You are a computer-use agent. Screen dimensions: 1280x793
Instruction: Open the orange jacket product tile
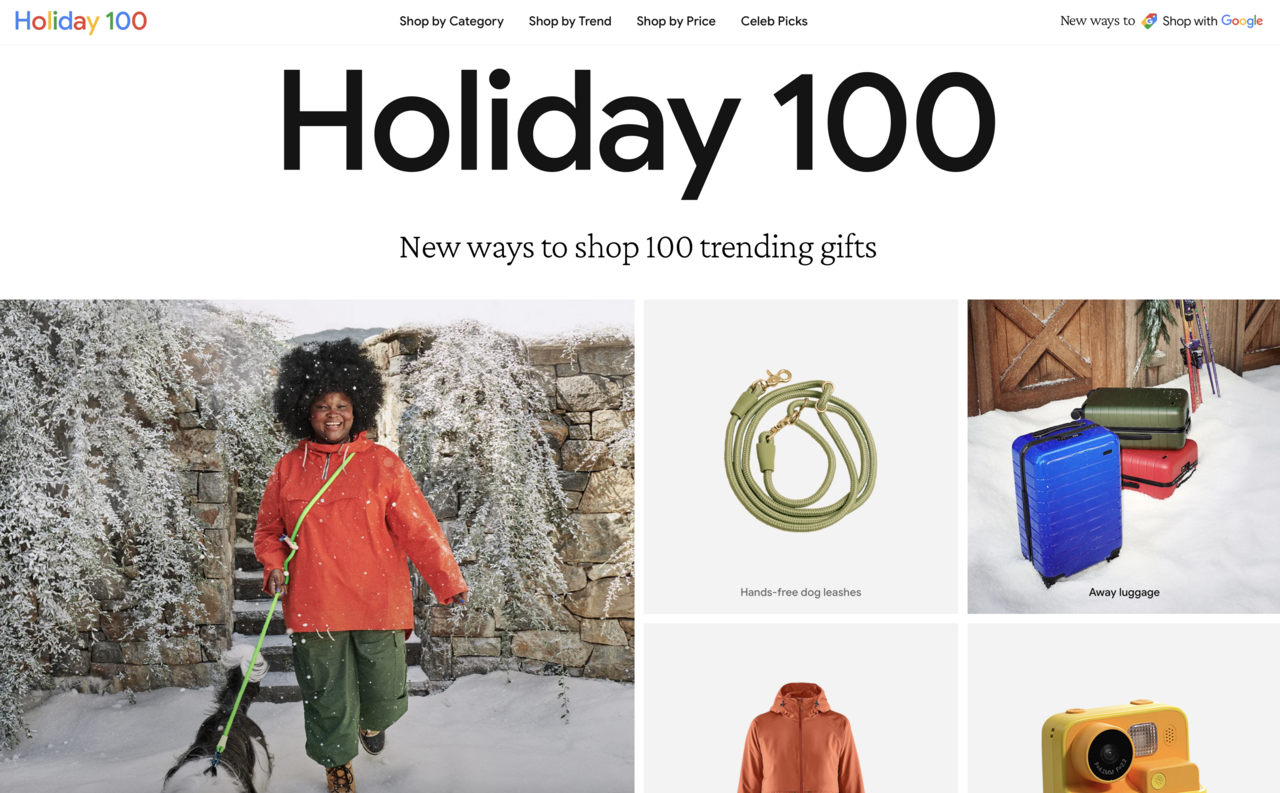(801, 708)
